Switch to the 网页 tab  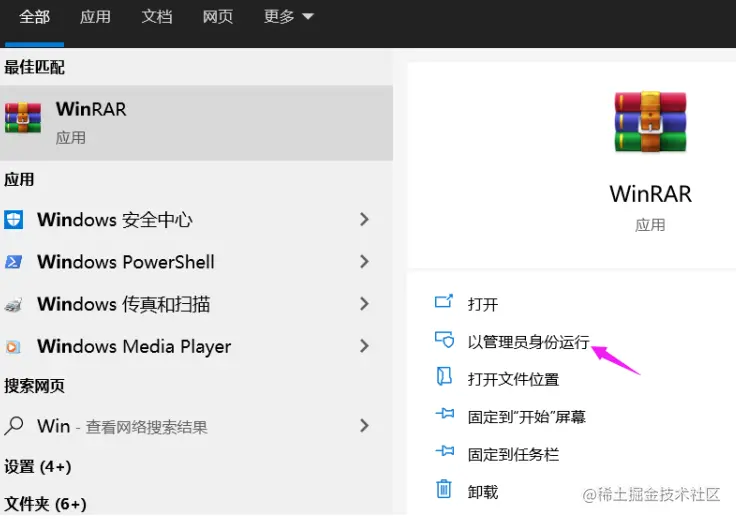tap(218, 17)
